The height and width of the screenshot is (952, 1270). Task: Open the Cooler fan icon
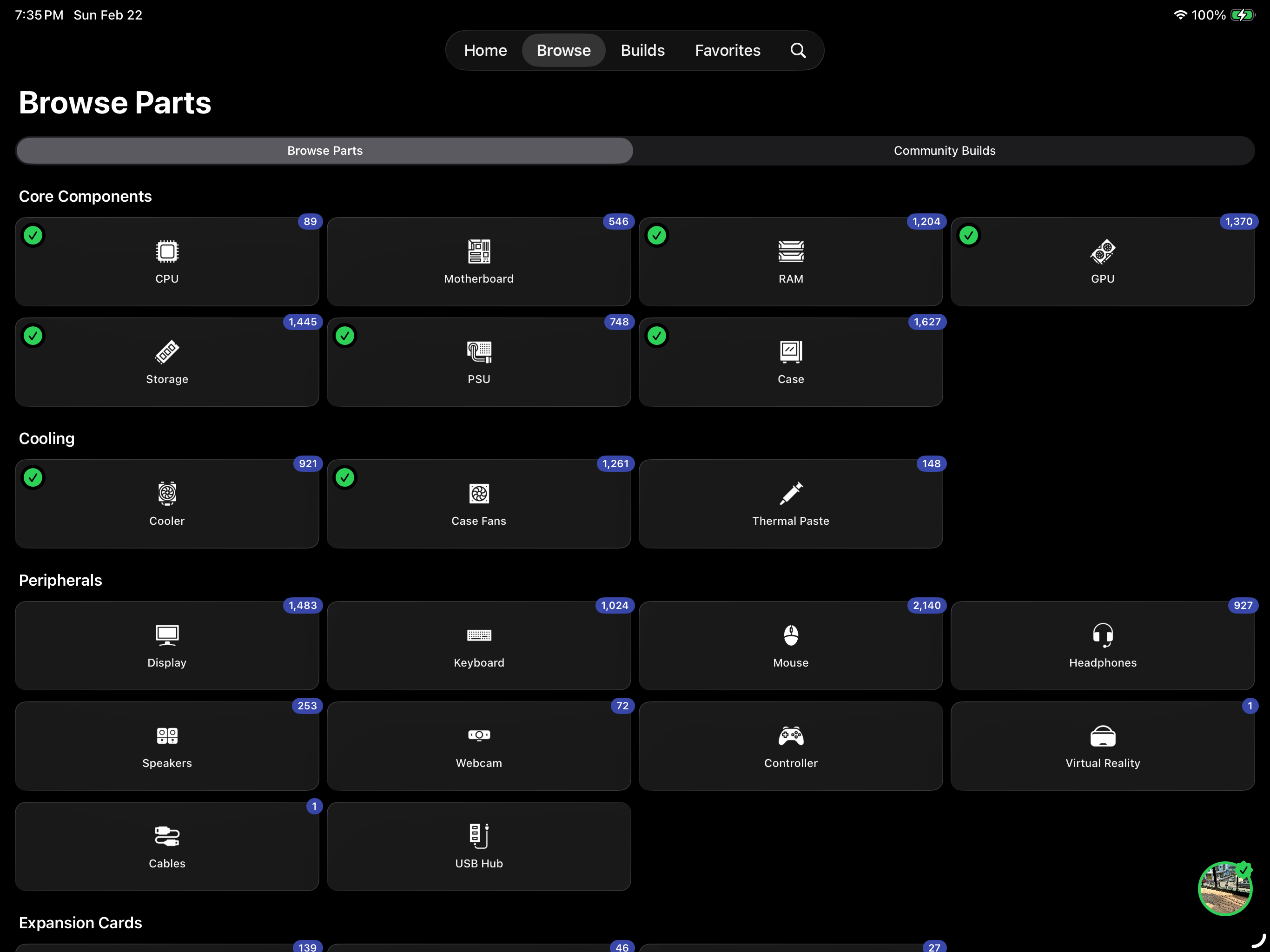167,493
